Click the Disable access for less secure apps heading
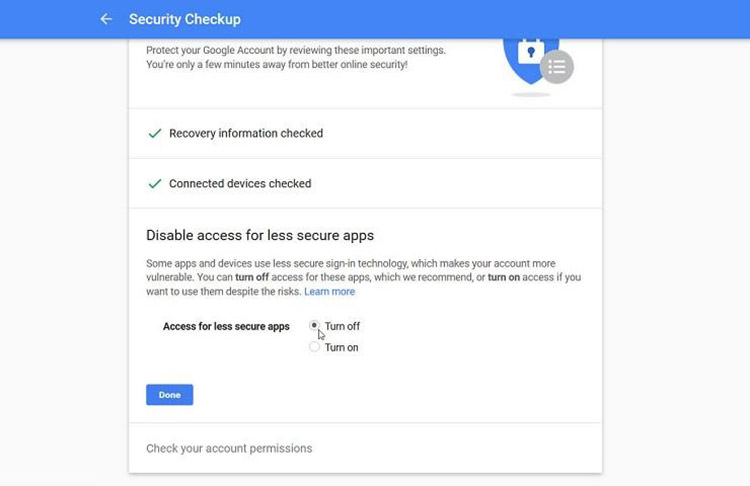The image size is (750, 486). click(x=260, y=236)
